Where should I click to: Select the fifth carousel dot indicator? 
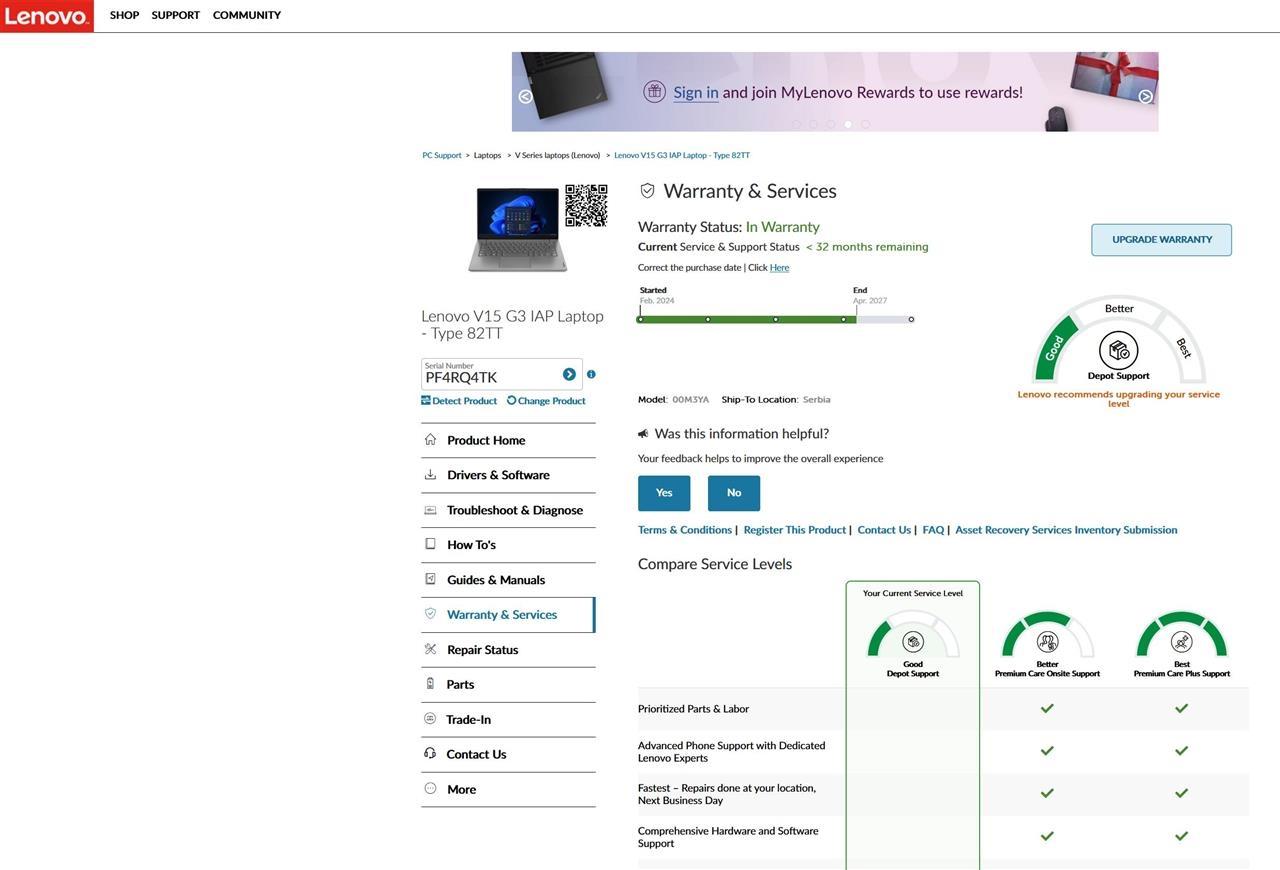click(x=865, y=124)
